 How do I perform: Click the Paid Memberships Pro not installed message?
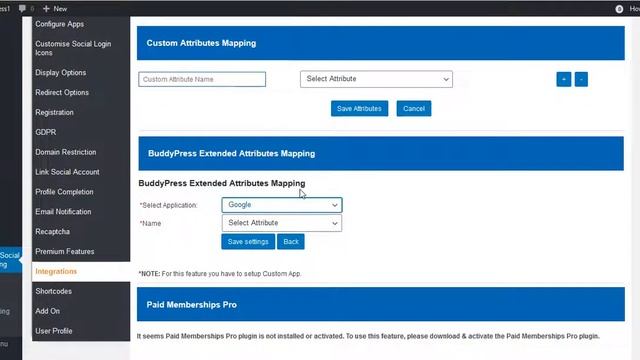[368, 336]
